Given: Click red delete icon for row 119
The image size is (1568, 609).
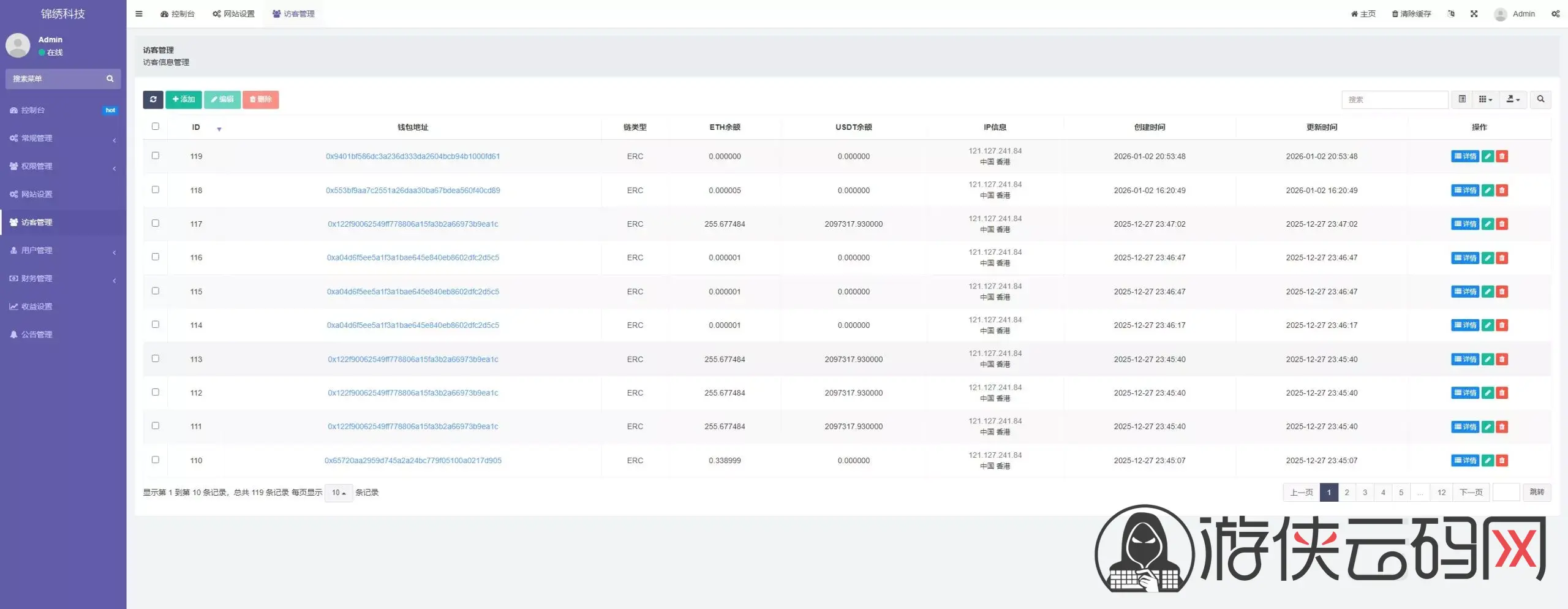Looking at the screenshot, I should [x=1501, y=157].
